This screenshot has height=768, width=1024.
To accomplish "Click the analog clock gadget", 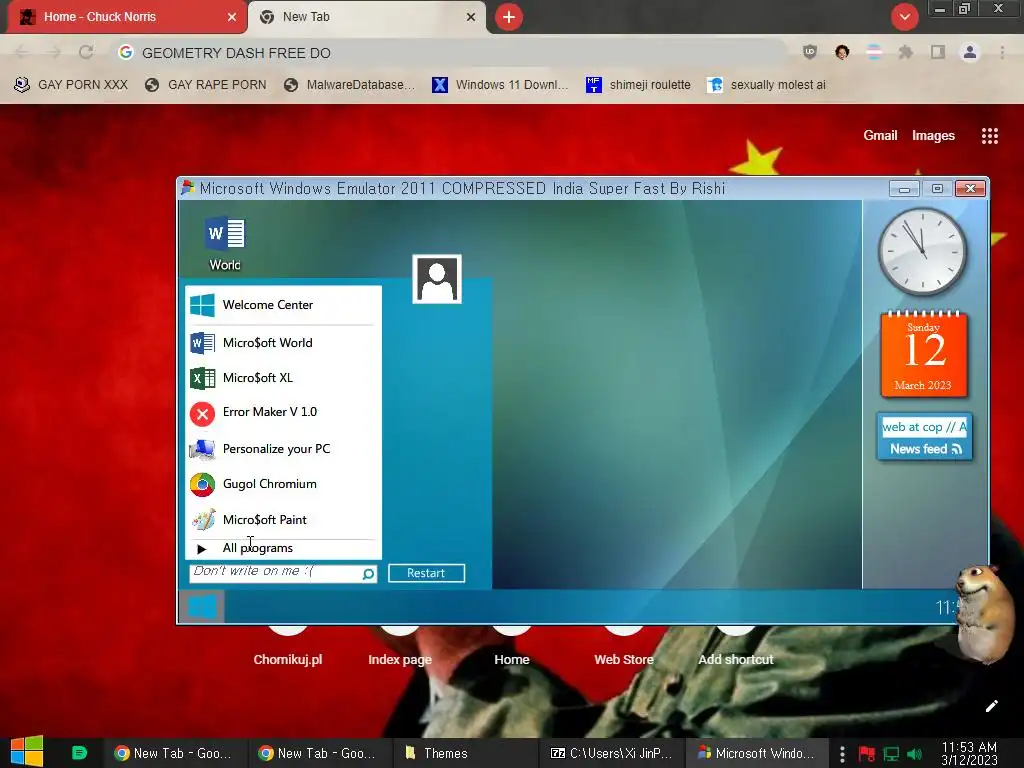I will [x=922, y=251].
